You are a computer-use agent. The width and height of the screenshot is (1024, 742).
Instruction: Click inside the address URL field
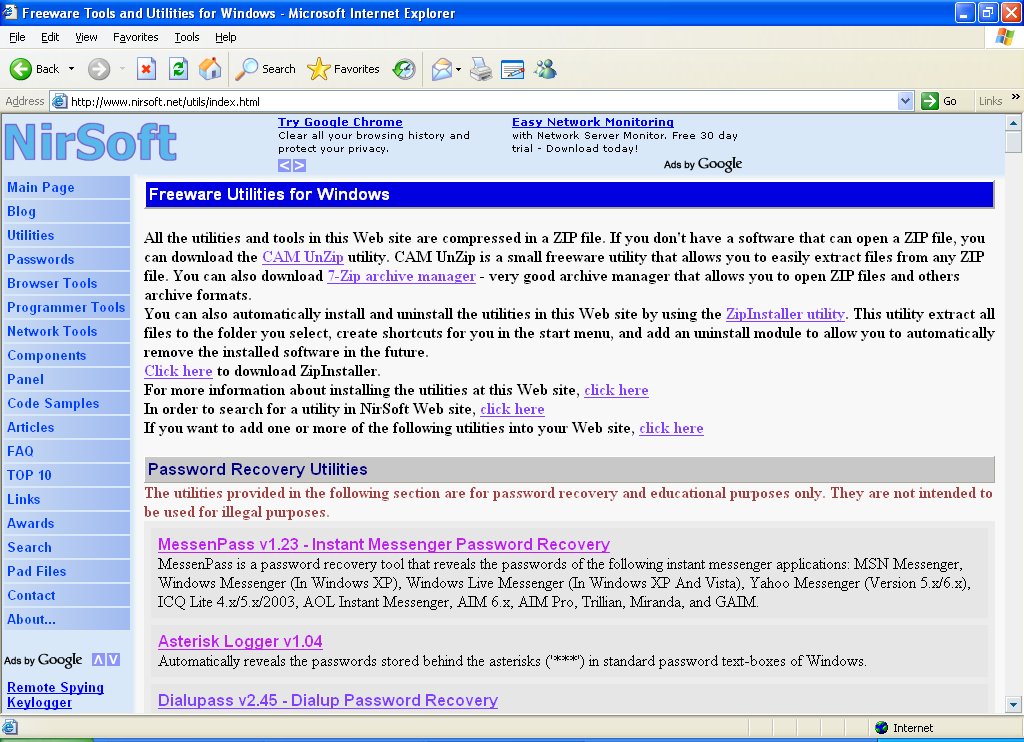tap(482, 101)
